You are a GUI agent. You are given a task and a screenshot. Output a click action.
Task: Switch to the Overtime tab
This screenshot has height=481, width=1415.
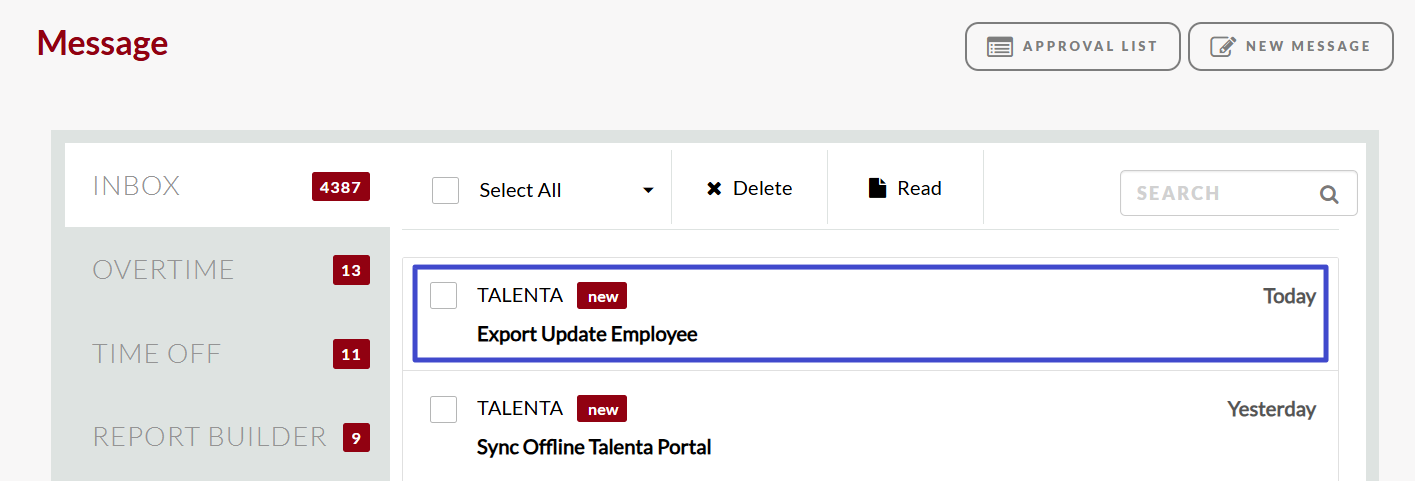coord(163,270)
